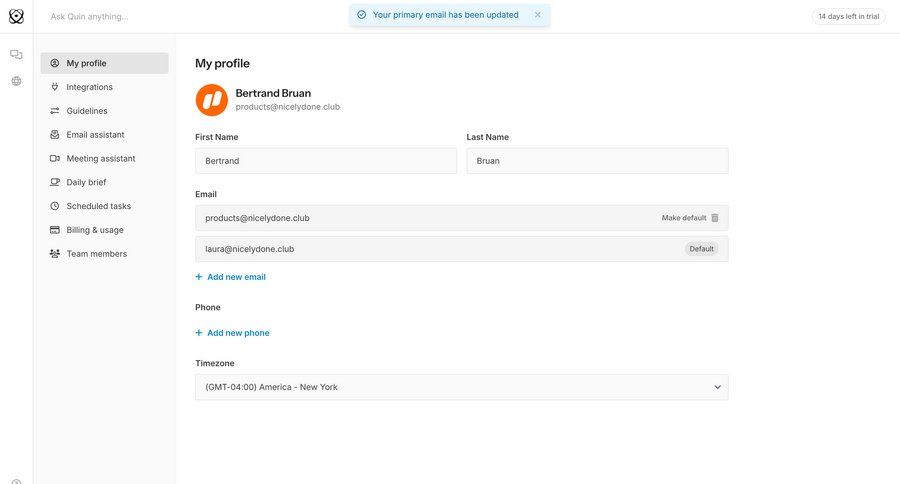Open Billing & usage page
This screenshot has width=900, height=484.
click(x=95, y=230)
